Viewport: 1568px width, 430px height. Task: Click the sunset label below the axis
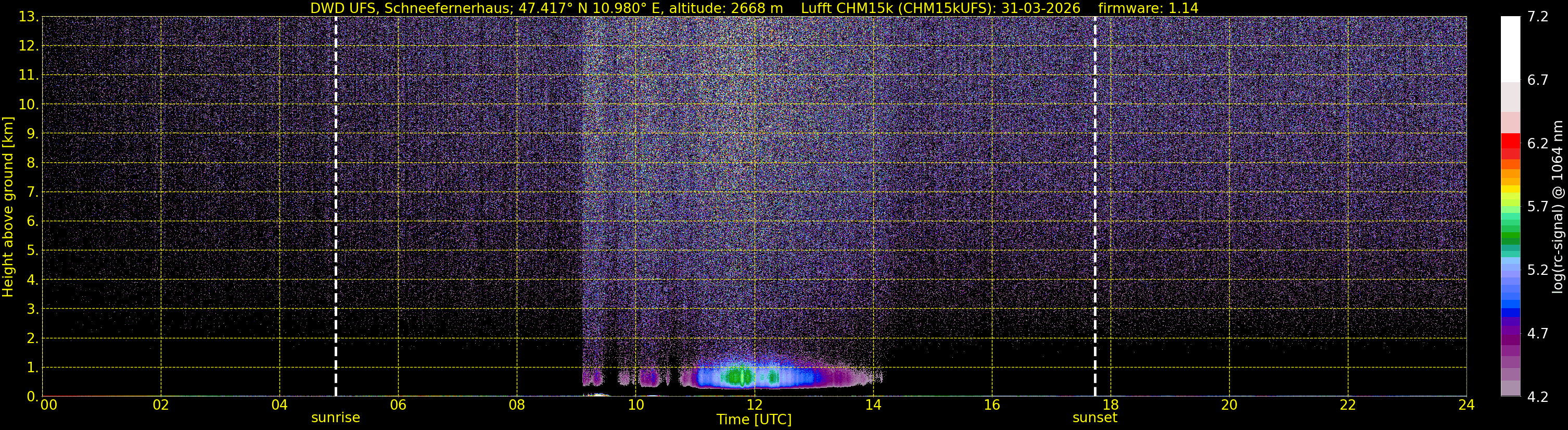click(1094, 418)
